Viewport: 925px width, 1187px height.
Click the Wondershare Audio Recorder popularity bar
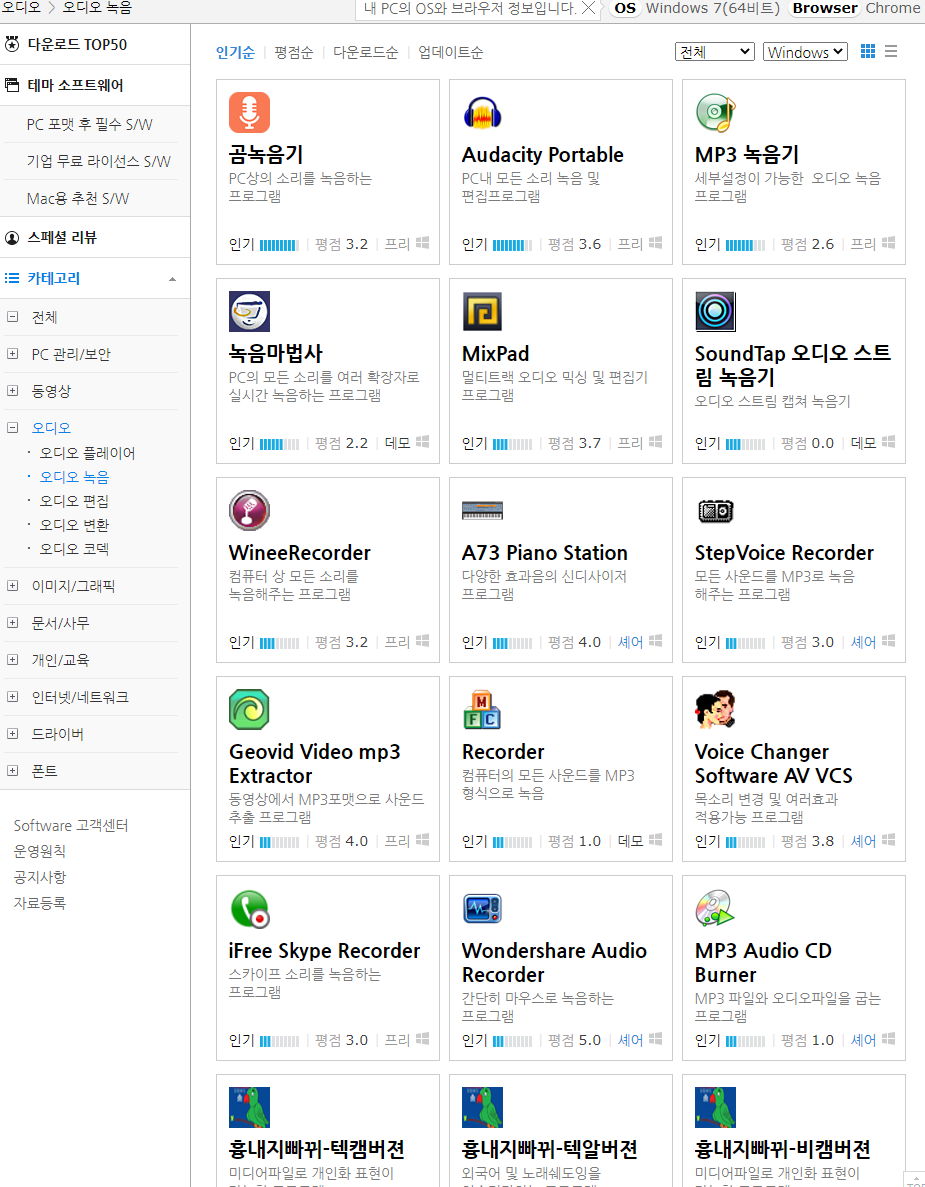click(x=512, y=1041)
